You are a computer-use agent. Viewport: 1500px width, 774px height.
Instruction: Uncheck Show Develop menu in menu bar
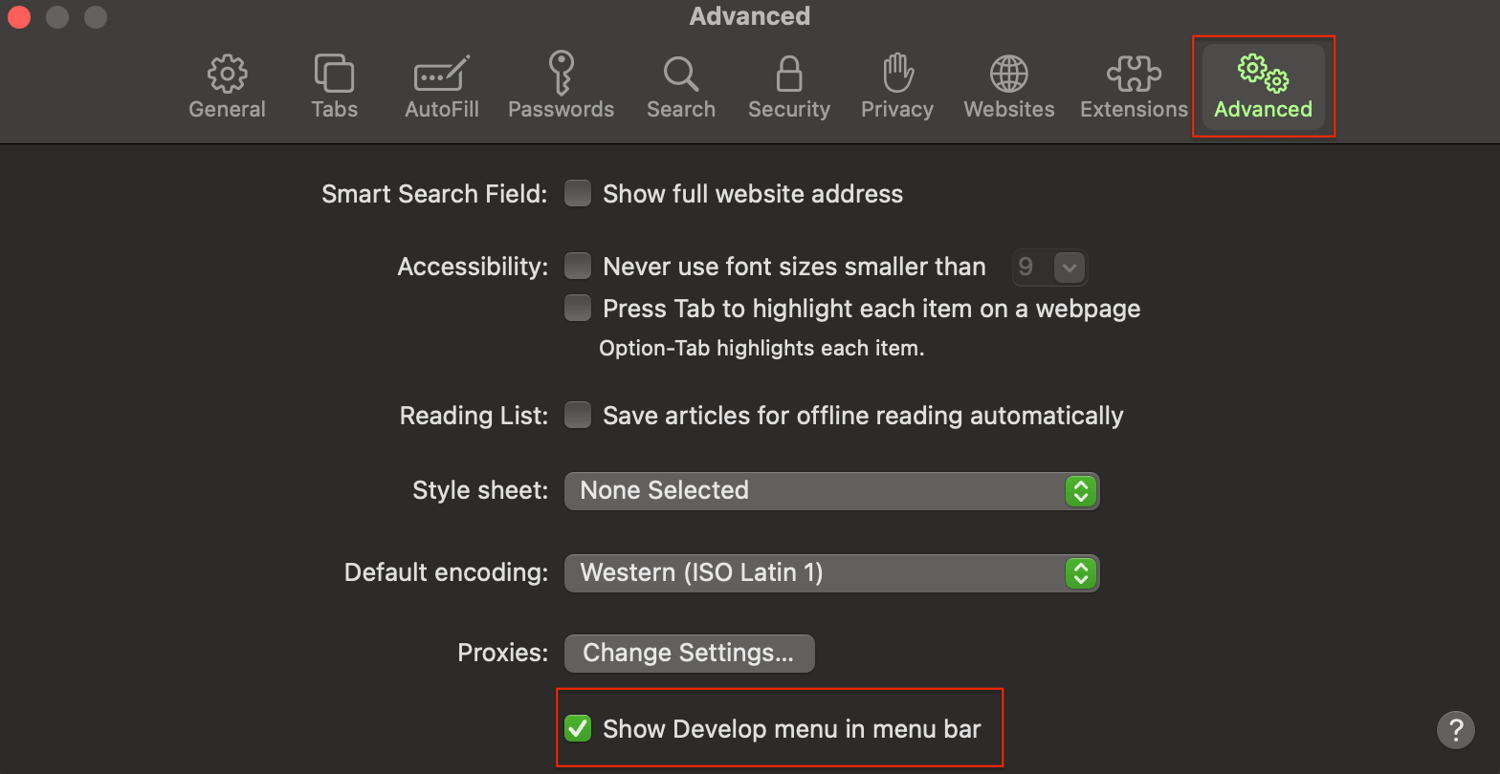point(578,729)
